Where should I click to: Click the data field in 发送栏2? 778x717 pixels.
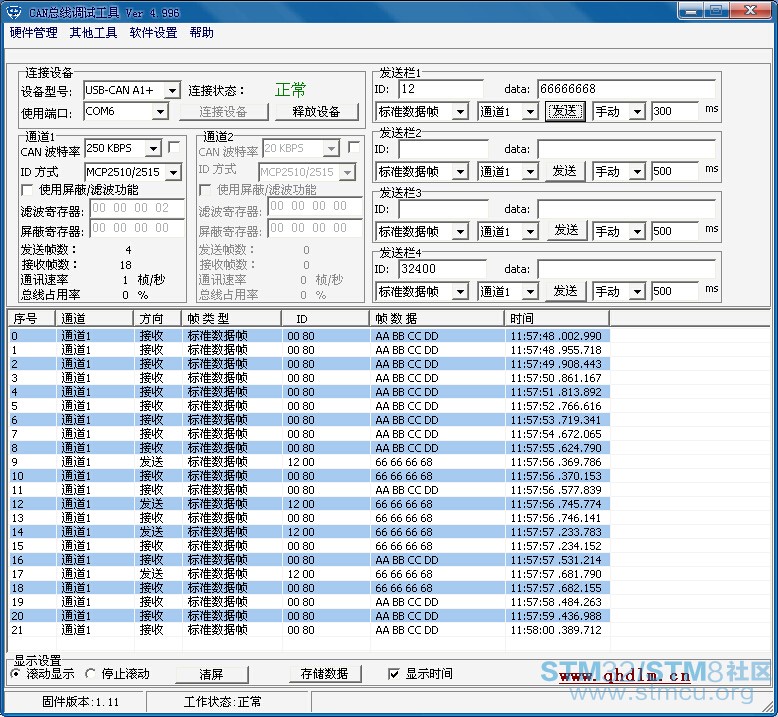tap(626, 149)
